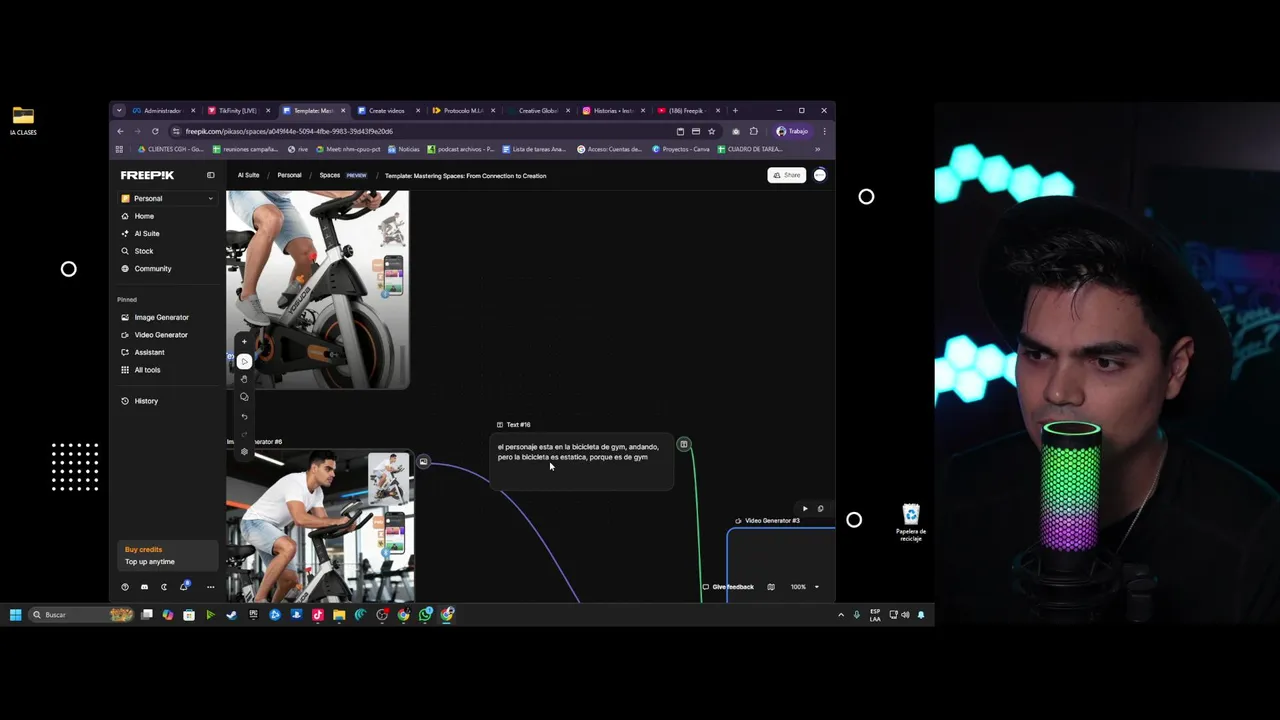Open CLIENTES CGH bookmark
1280x720 pixels.
pos(170,149)
